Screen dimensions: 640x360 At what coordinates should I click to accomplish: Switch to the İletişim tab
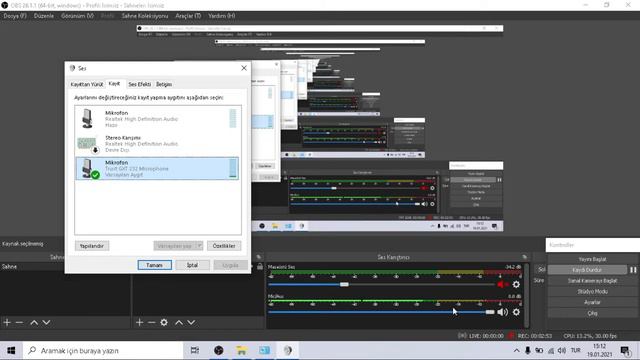coord(164,84)
